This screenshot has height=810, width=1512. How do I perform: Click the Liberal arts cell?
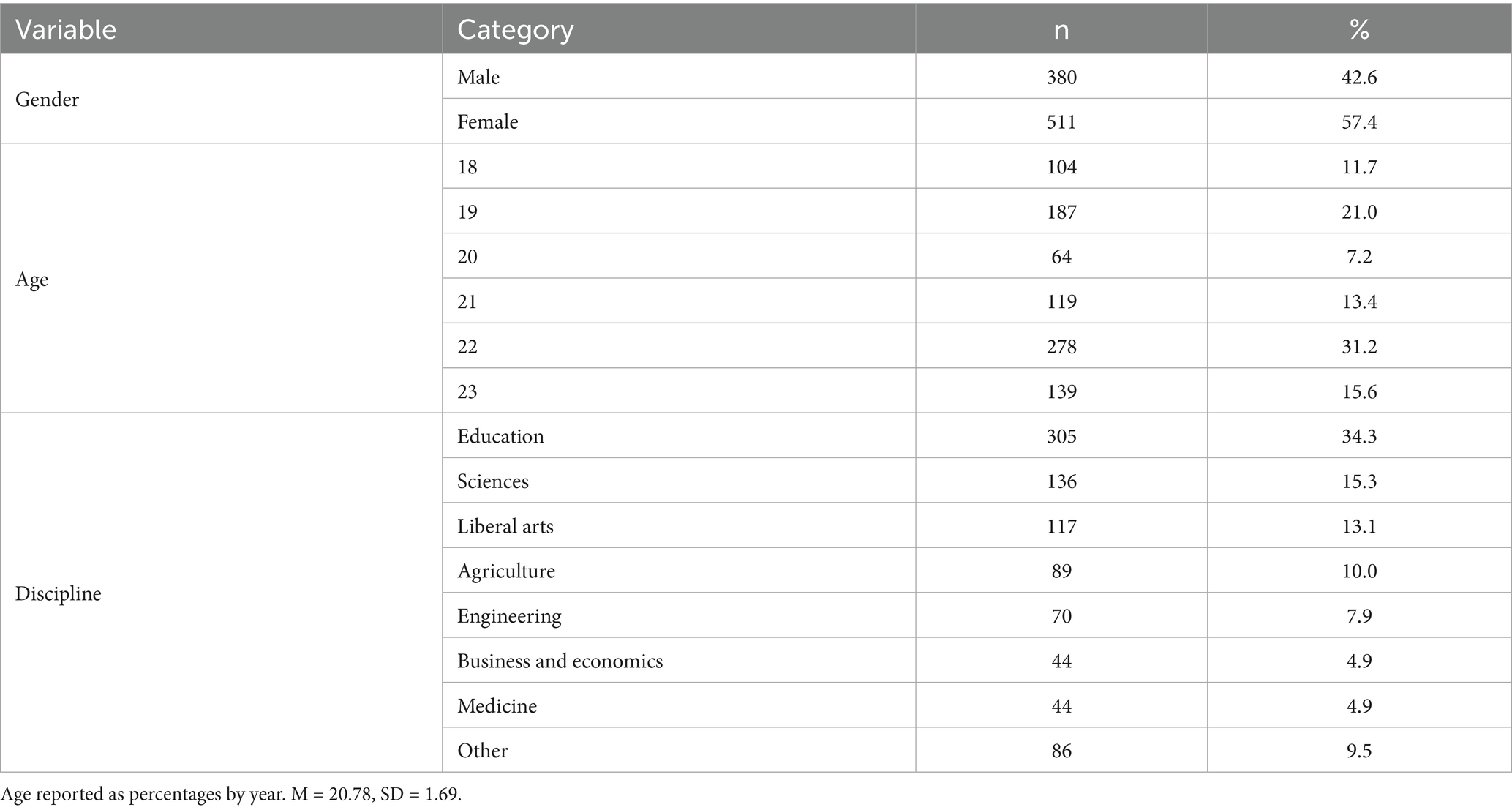tap(505, 526)
